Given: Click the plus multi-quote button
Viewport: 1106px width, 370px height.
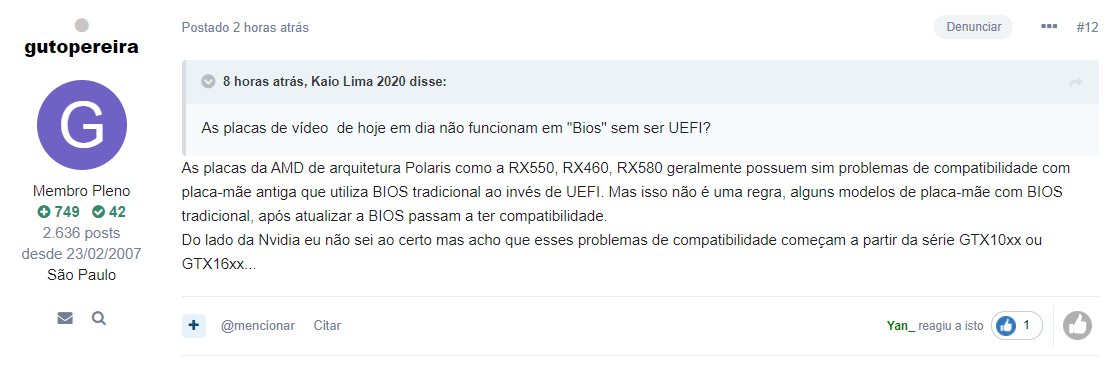Looking at the screenshot, I should [194, 326].
